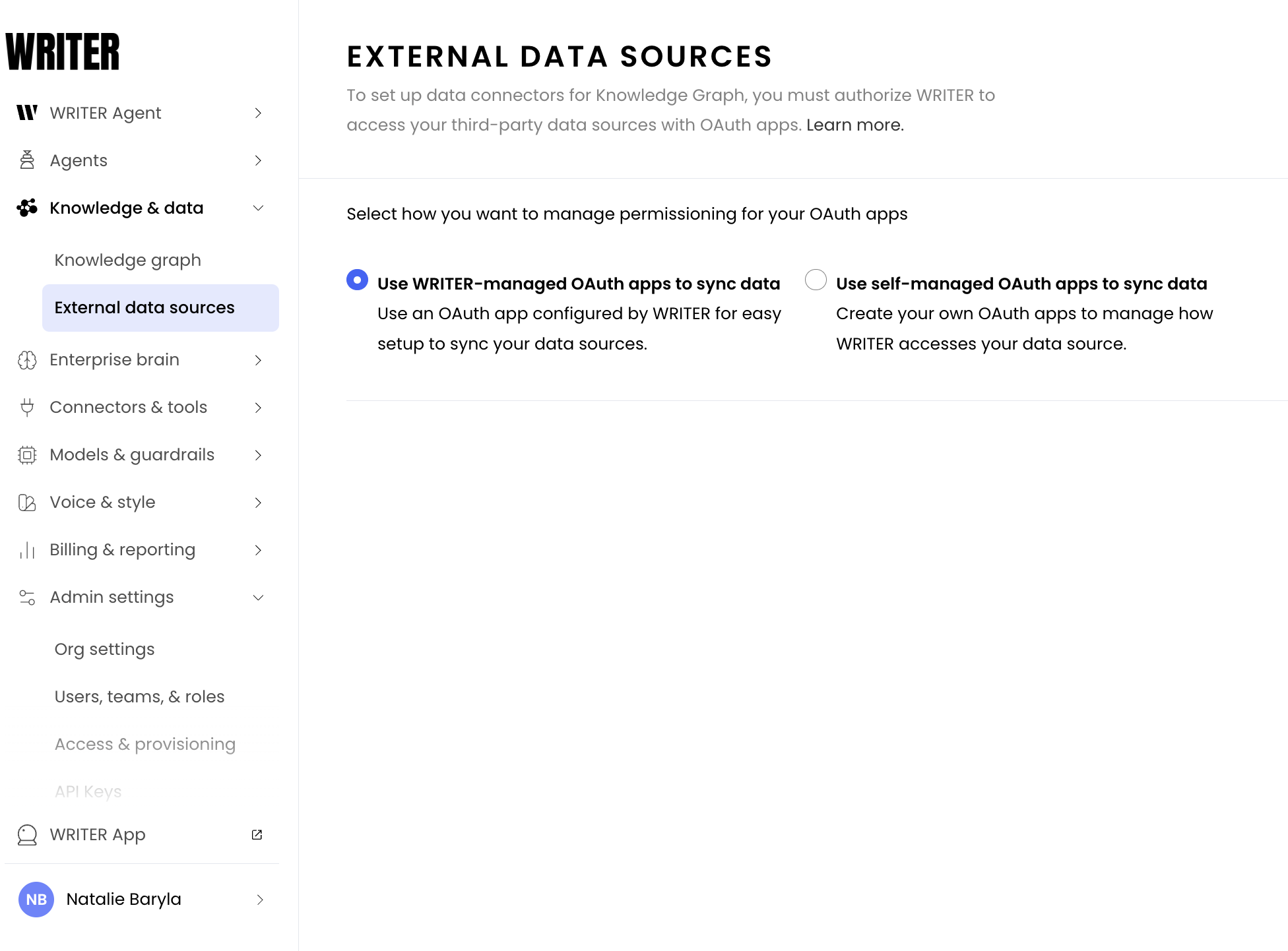Select WRITER-managed OAuth apps radio button

click(357, 280)
